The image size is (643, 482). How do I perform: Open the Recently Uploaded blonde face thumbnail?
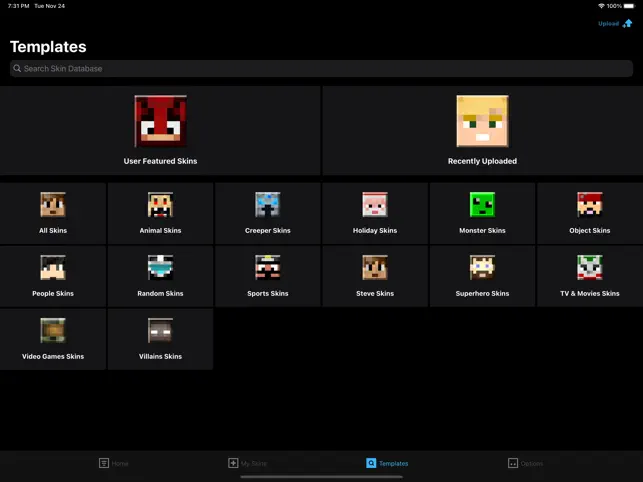tap(482, 121)
